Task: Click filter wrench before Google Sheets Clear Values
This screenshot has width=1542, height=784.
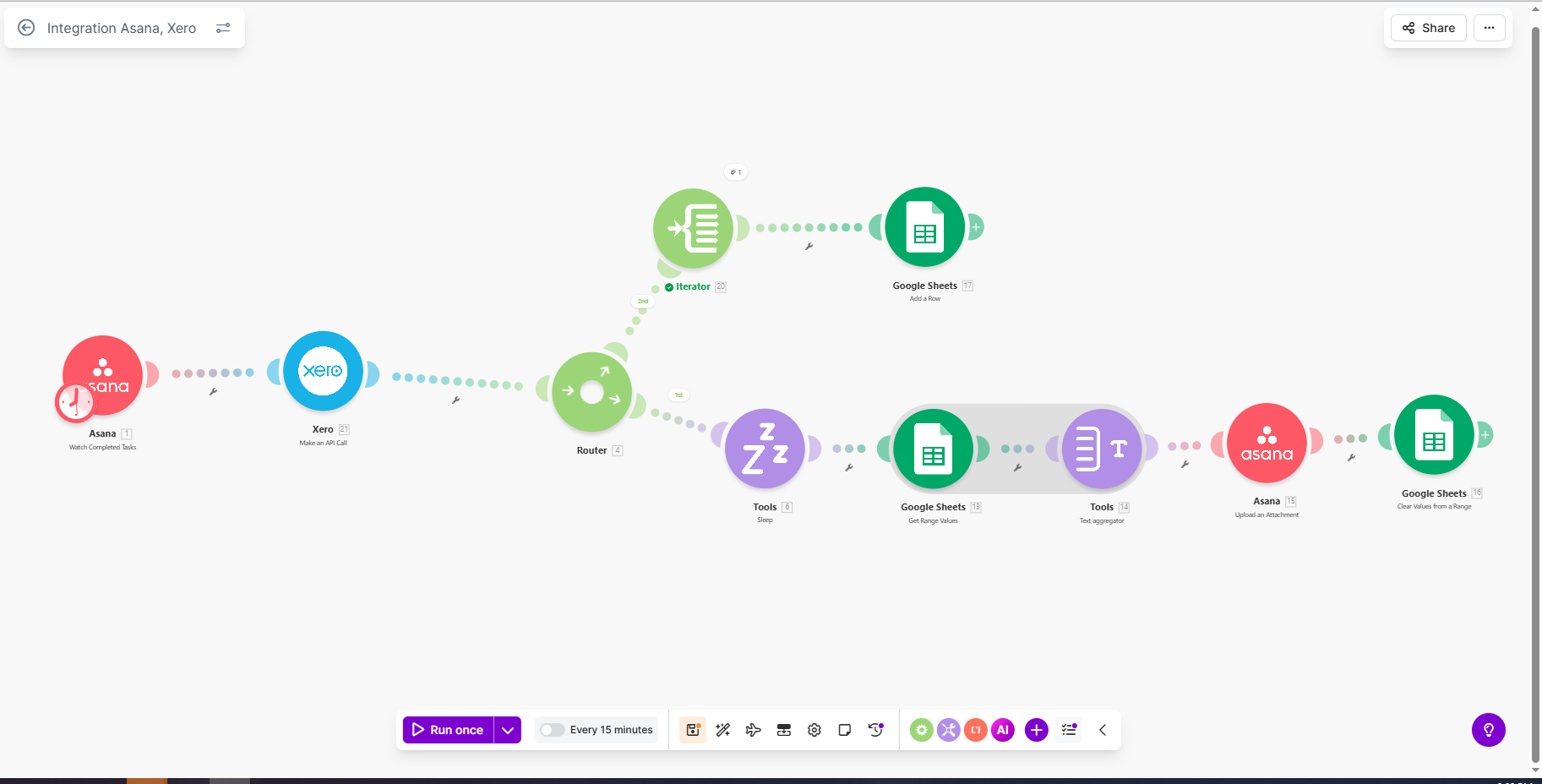Action: click(1351, 457)
